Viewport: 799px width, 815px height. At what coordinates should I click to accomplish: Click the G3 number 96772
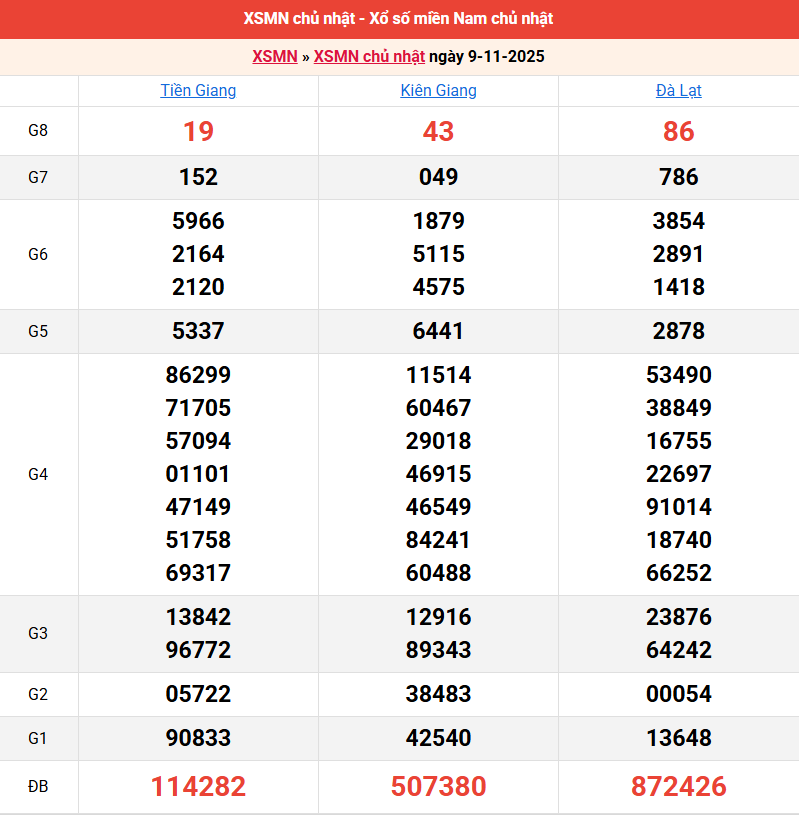pyautogui.click(x=198, y=650)
